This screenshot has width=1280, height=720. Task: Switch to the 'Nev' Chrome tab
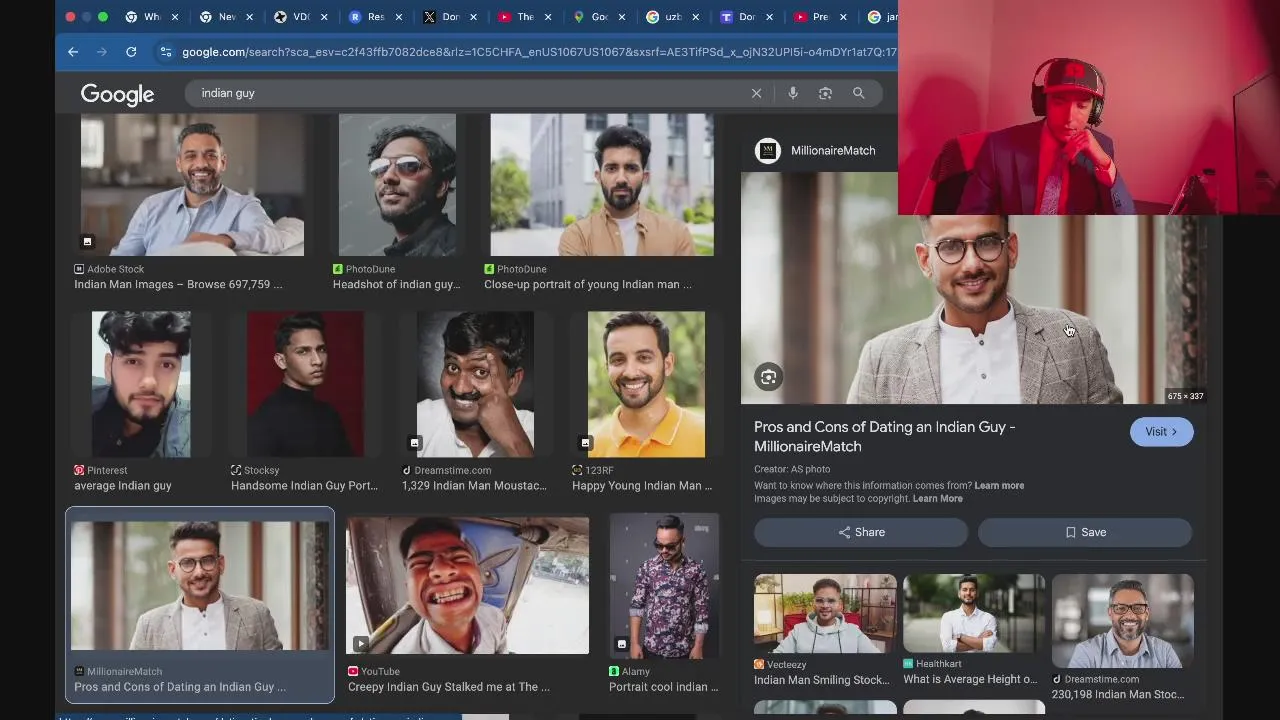[x=226, y=17]
